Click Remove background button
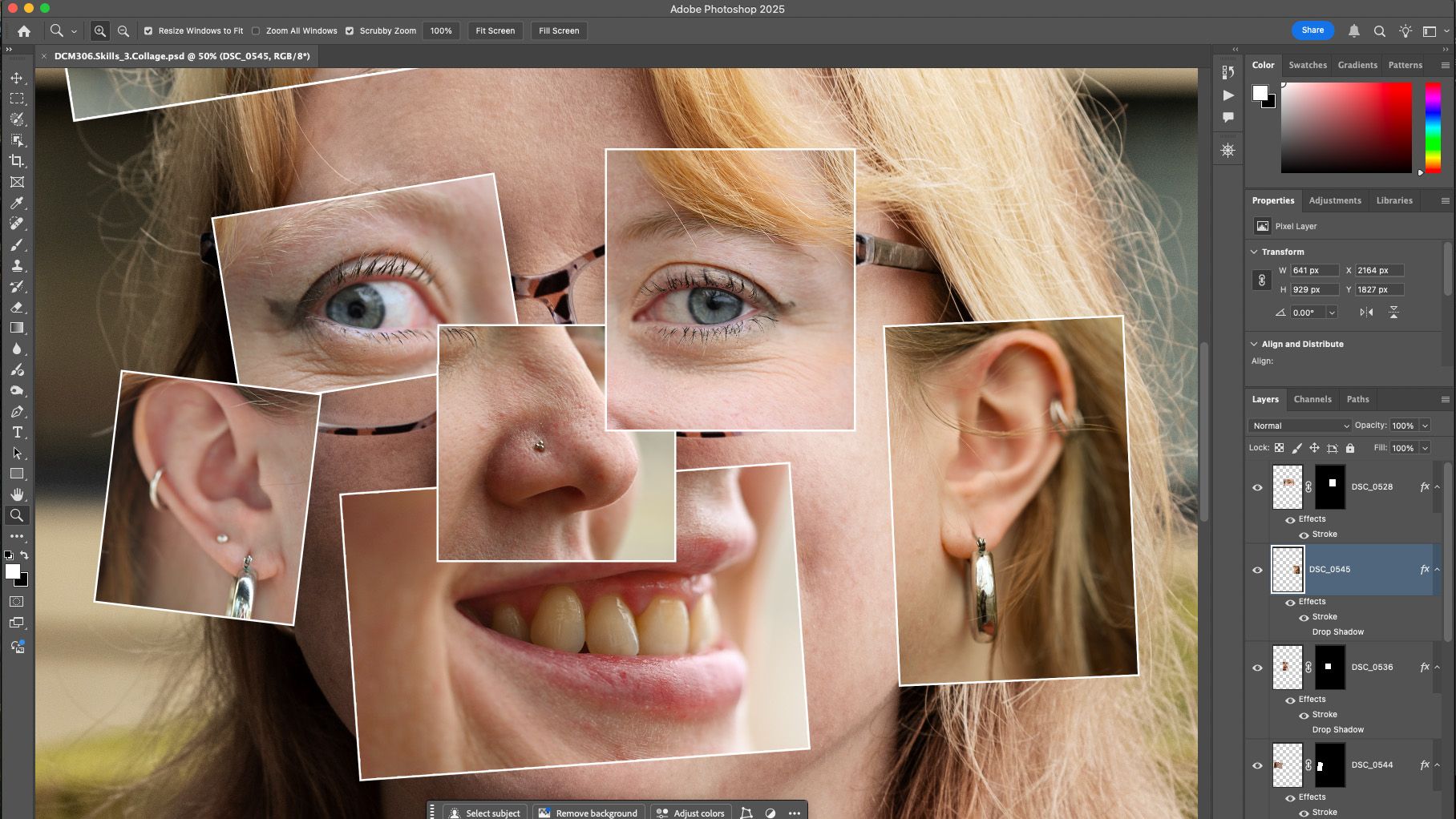The image size is (1456, 819). pos(588,811)
